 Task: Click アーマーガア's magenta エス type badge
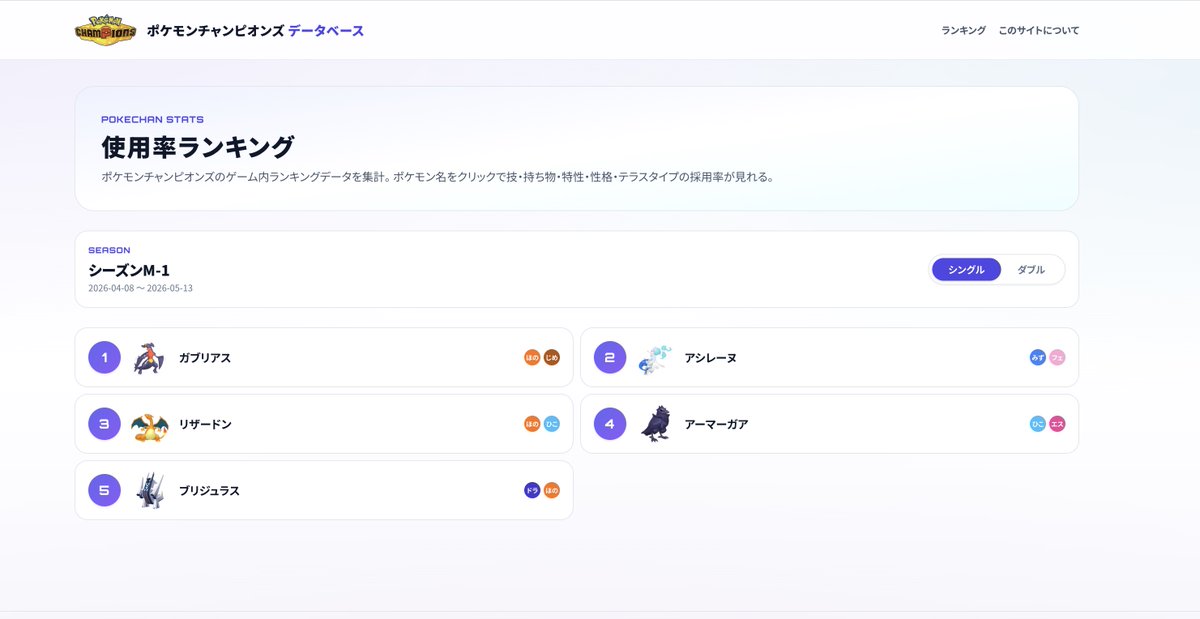pyautogui.click(x=1057, y=424)
